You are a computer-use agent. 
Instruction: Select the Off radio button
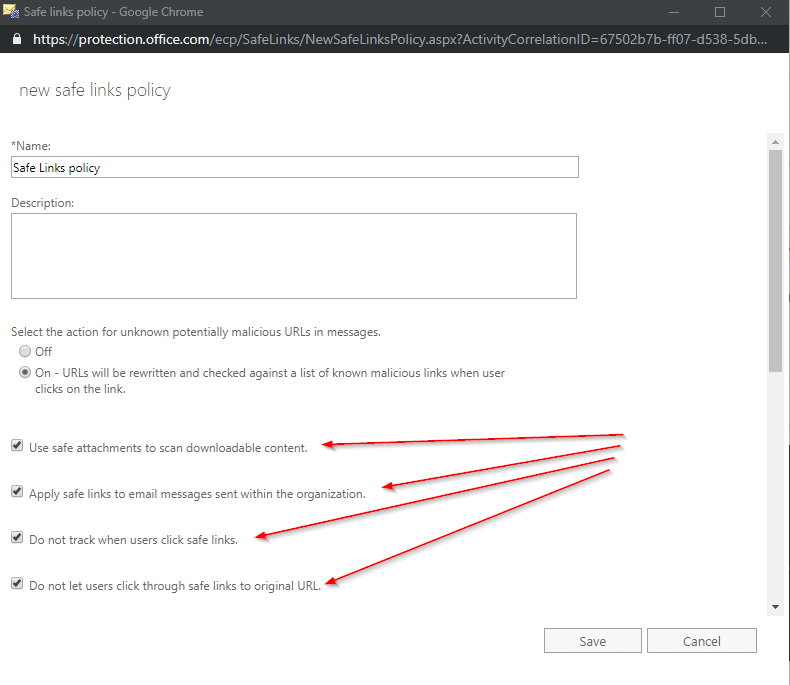[25, 352]
